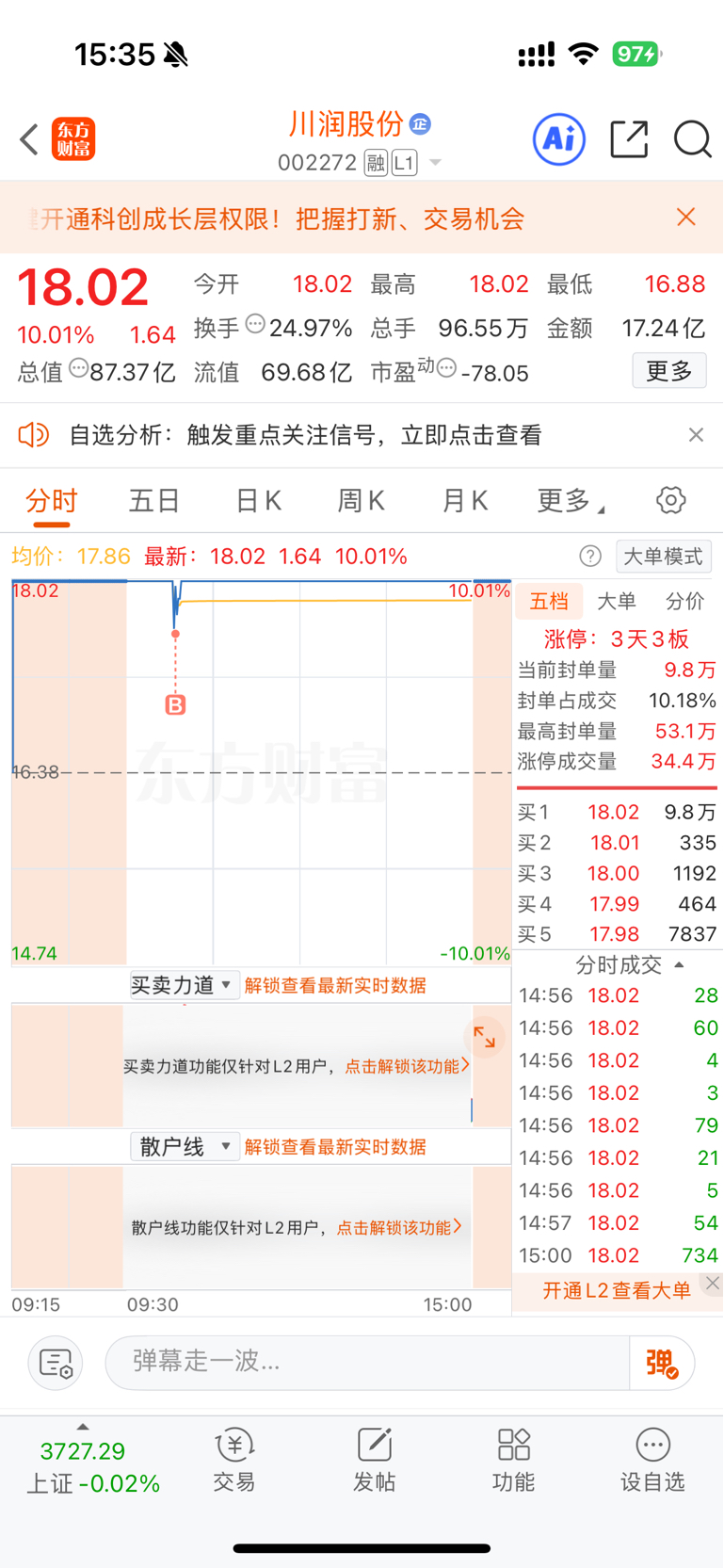Tap the B buy marker on chart
The image size is (724, 1568).
click(x=175, y=704)
